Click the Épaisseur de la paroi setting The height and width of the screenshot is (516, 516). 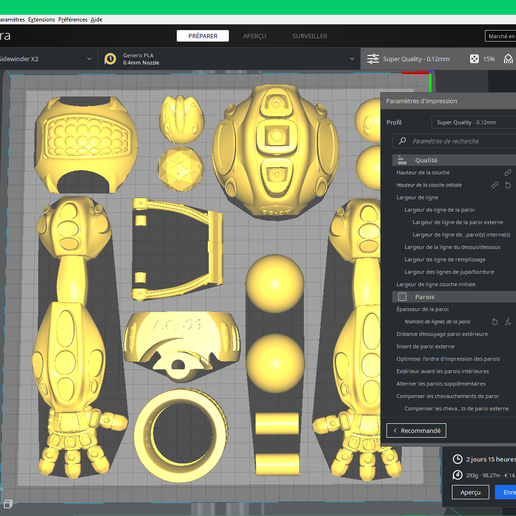[422, 309]
